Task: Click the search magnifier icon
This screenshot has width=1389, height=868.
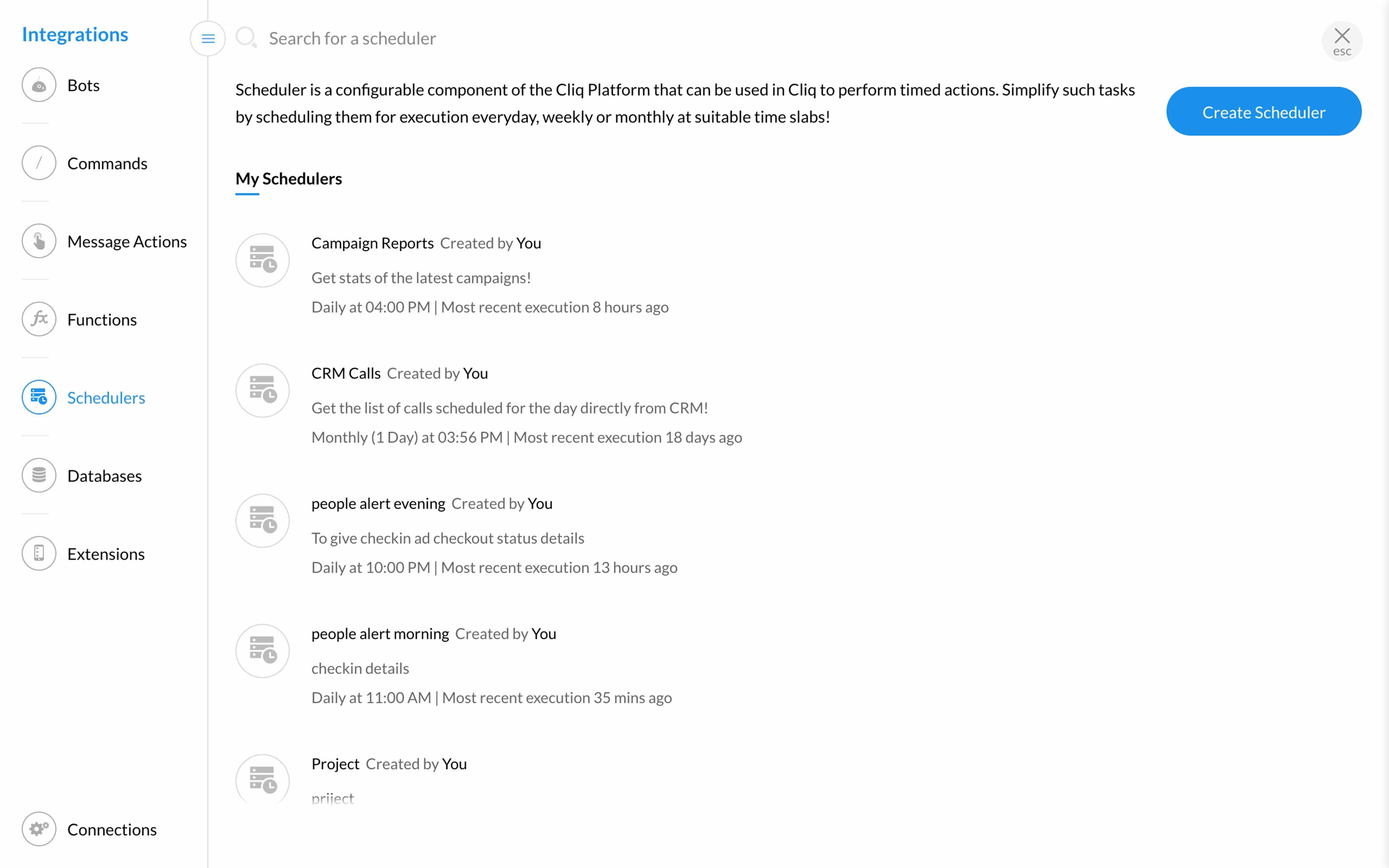Action: coord(246,38)
